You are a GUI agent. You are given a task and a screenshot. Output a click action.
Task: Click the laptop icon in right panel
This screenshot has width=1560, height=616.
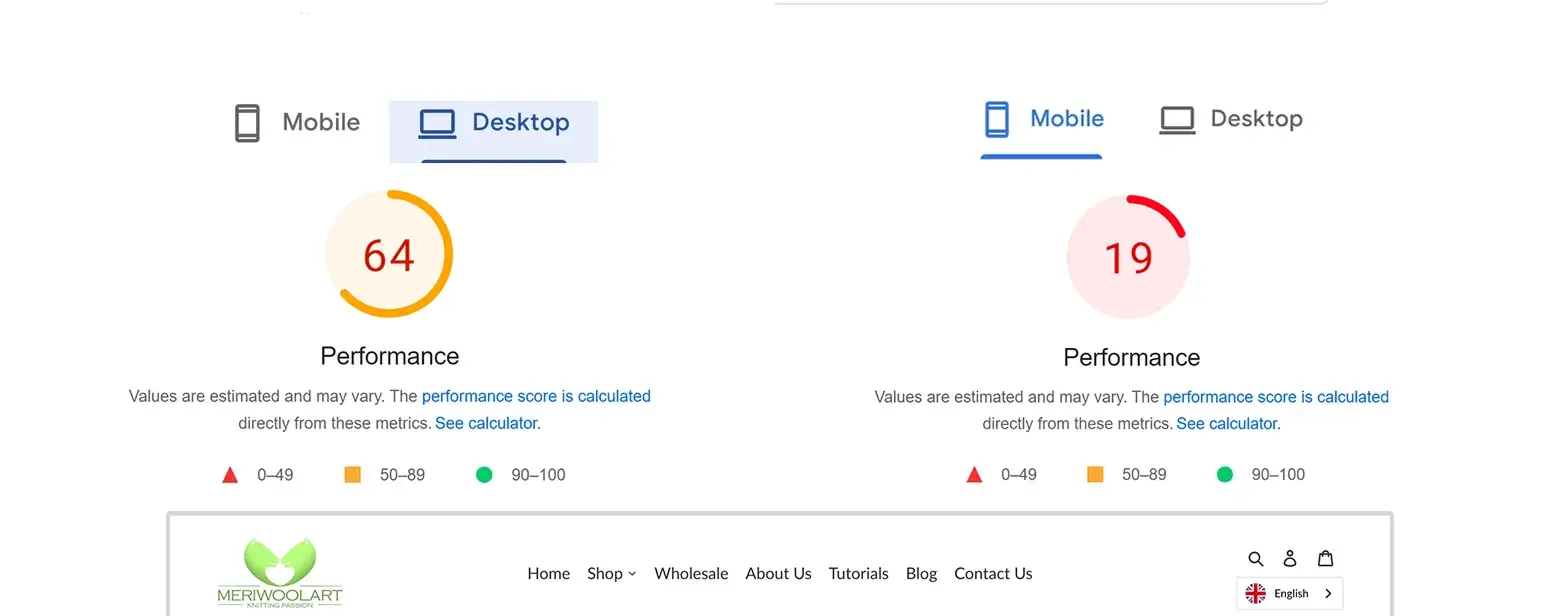tap(1177, 120)
